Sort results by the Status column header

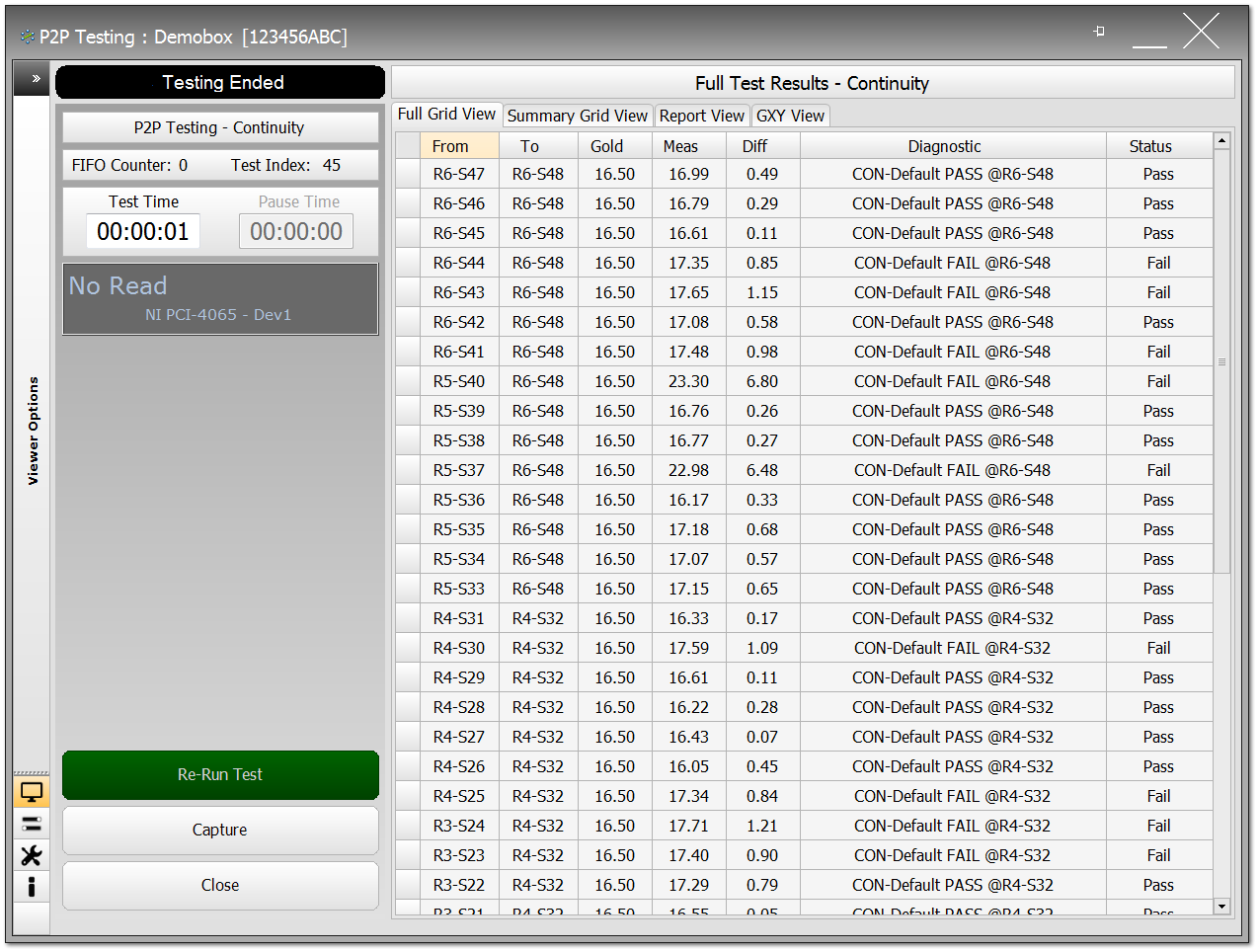(x=1150, y=146)
